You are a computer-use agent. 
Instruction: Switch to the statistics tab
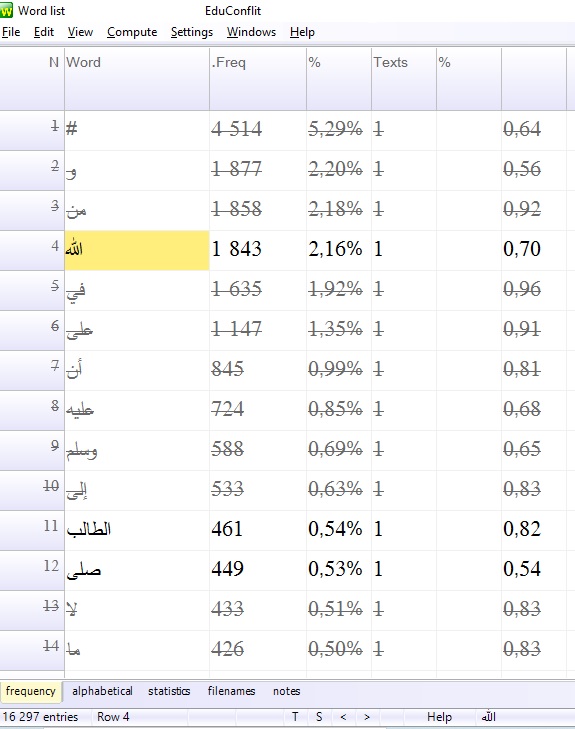(x=169, y=691)
